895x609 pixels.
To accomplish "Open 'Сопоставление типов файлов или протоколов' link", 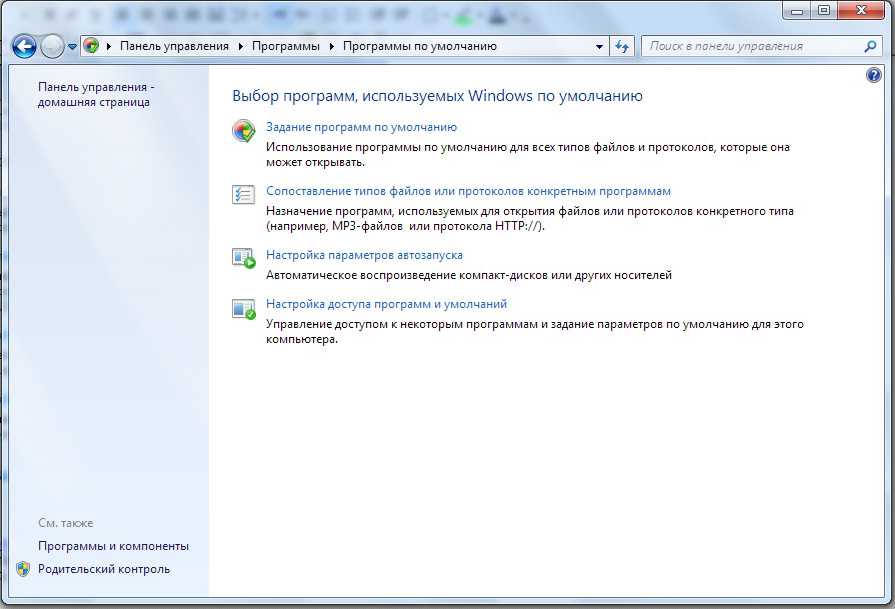I will tap(468, 191).
